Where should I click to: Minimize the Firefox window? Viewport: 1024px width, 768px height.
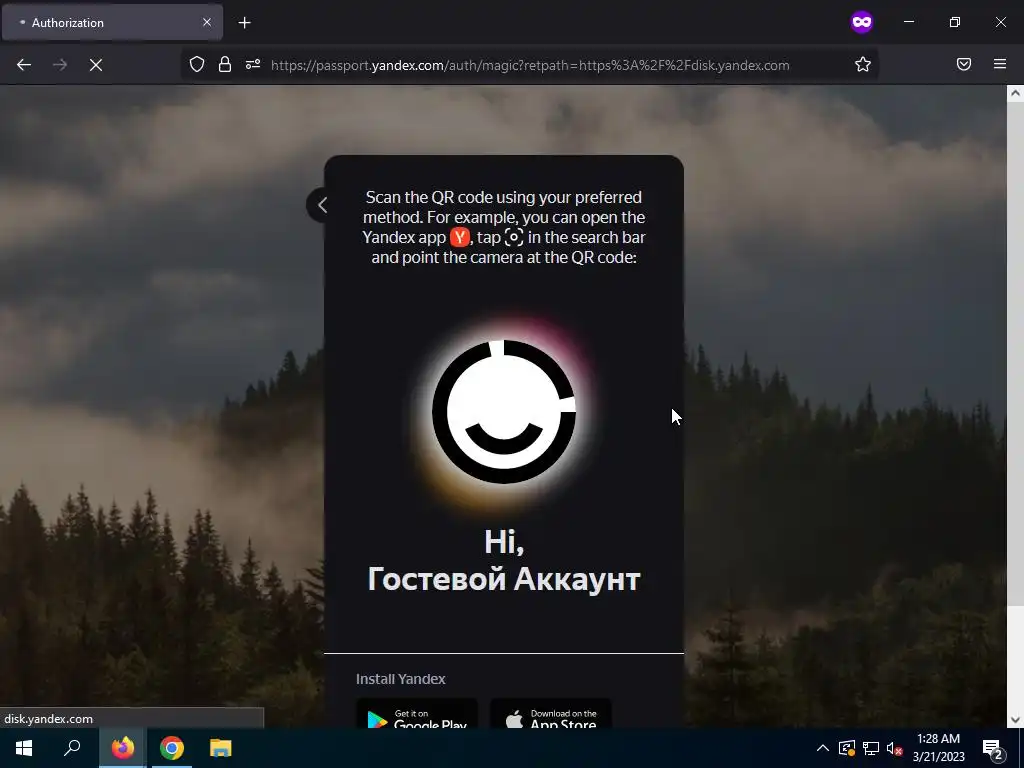click(908, 22)
